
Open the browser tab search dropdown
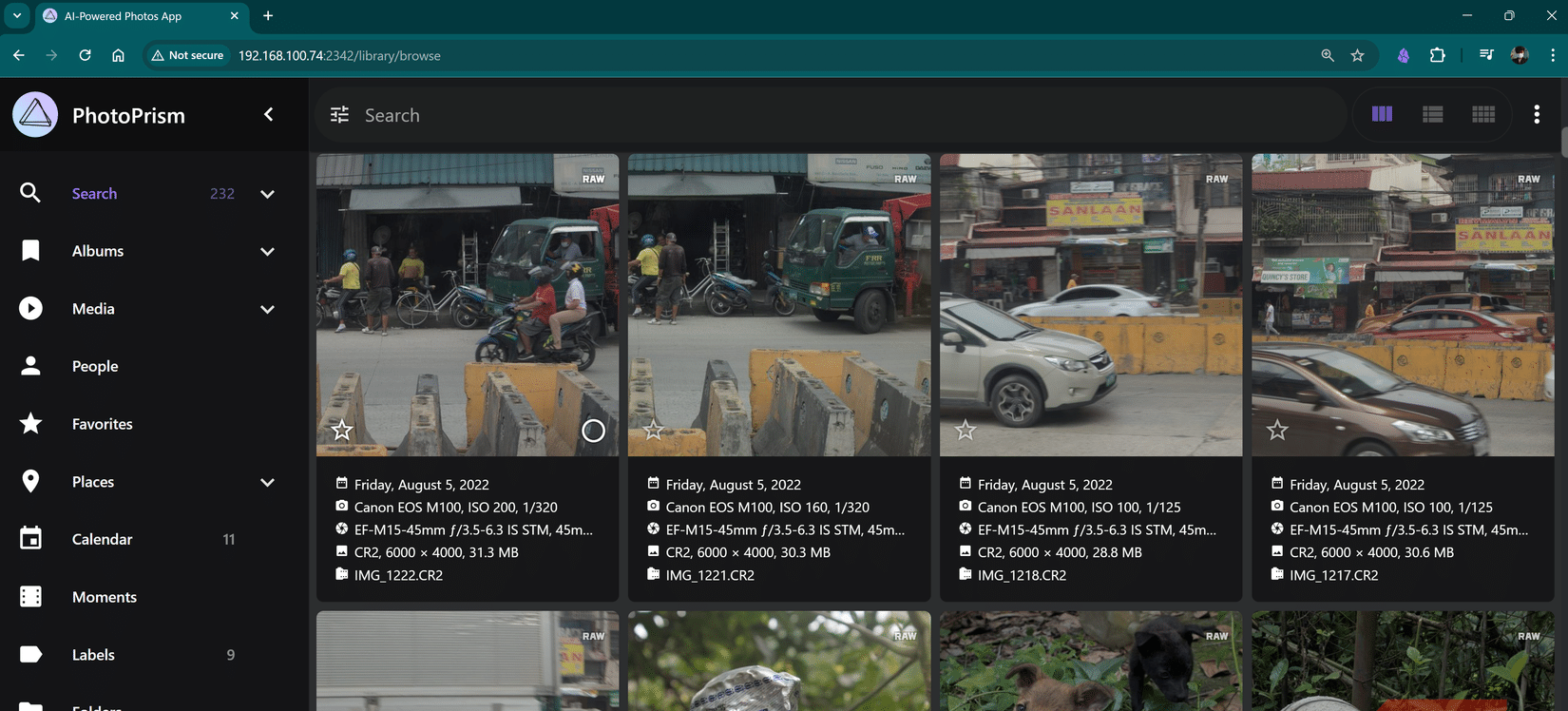click(x=17, y=15)
